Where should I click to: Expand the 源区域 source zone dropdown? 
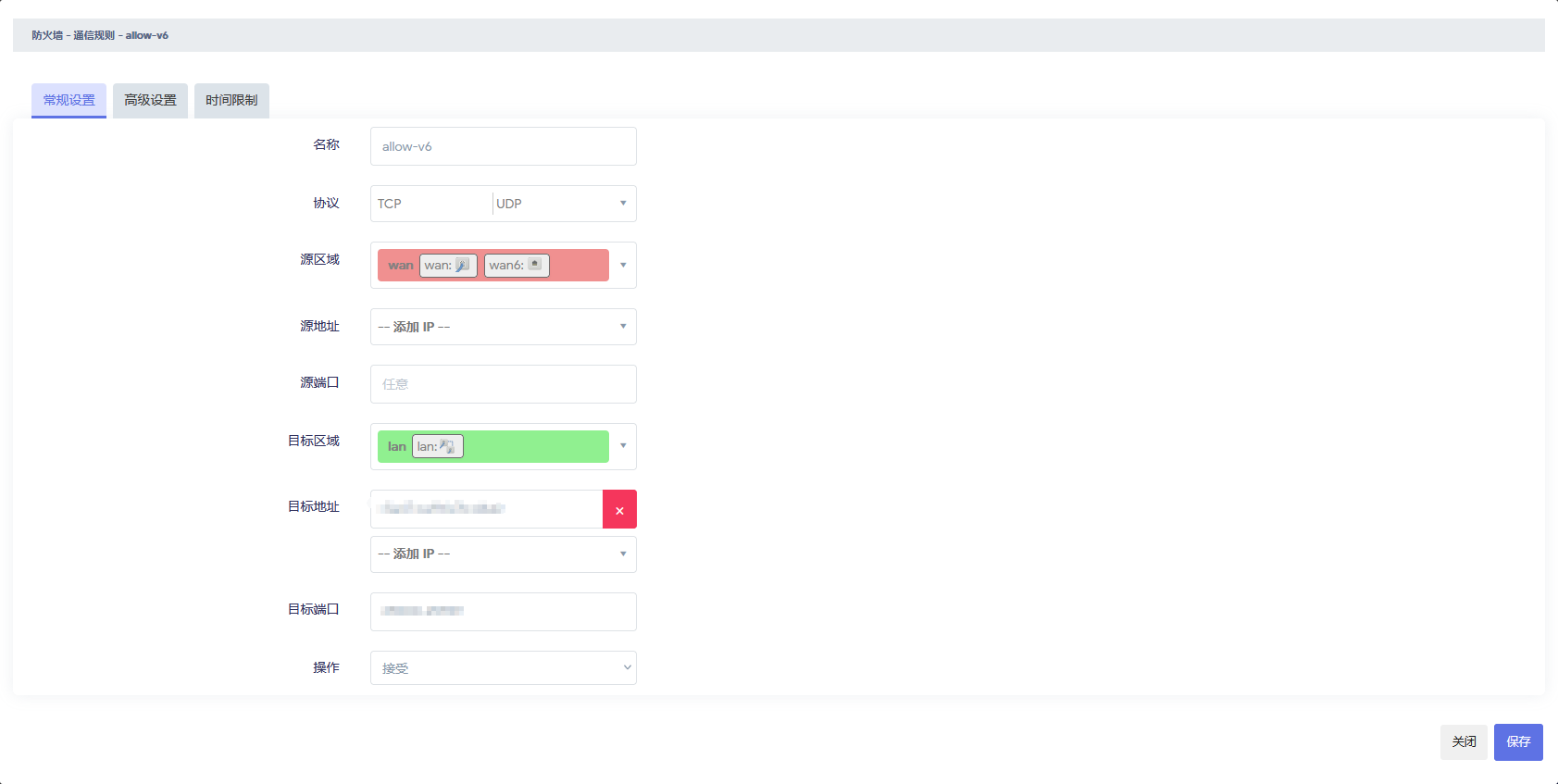pos(623,266)
